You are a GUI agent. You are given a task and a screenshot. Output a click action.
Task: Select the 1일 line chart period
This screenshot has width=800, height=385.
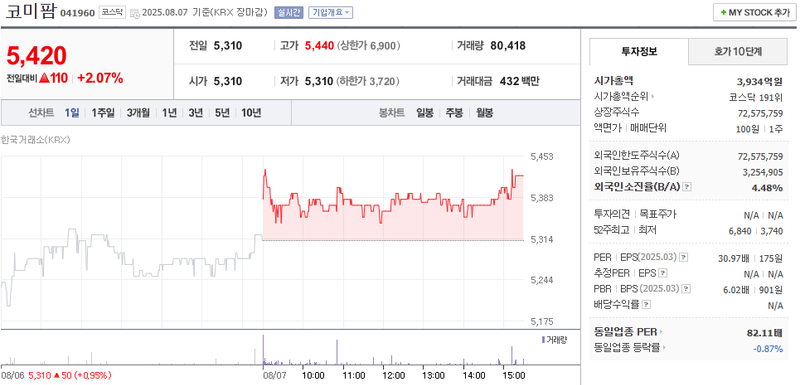pos(72,113)
